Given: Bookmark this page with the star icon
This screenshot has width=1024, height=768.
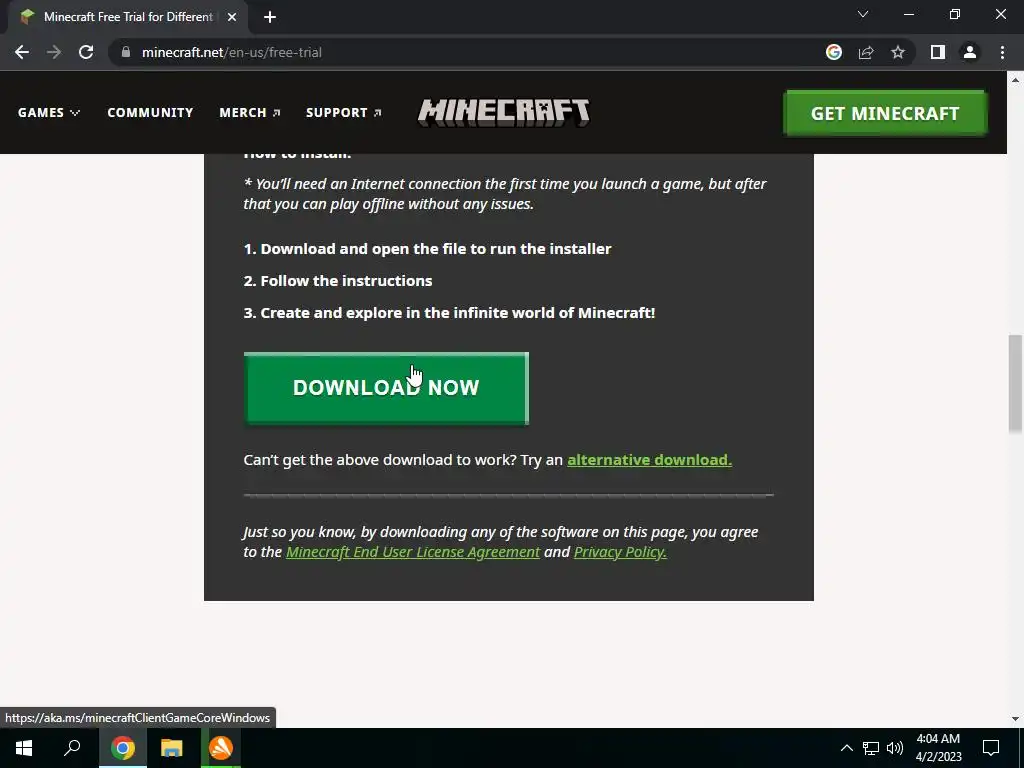Looking at the screenshot, I should [x=898, y=52].
